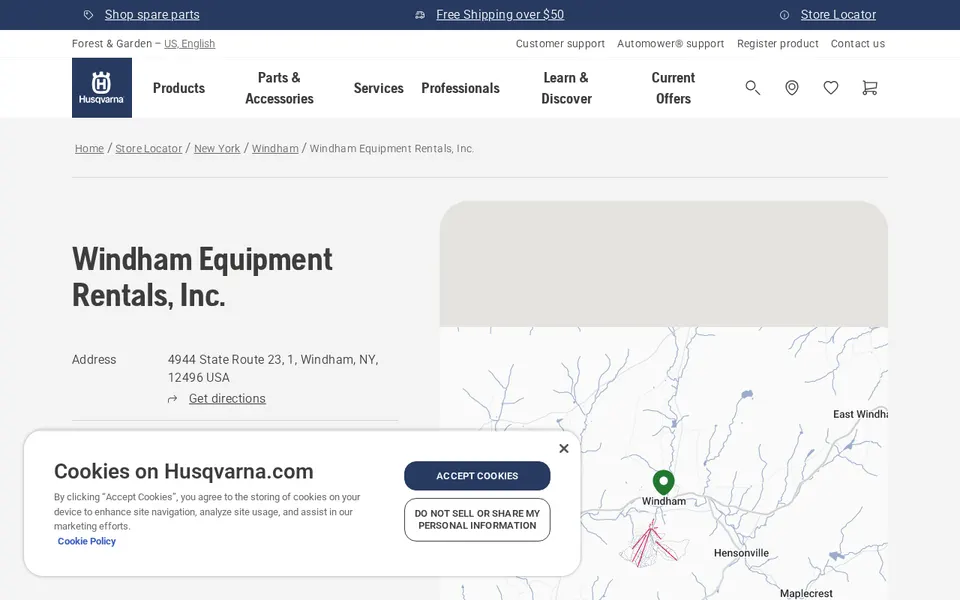Viewport: 960px width, 600px height.
Task: Open the Products menu
Action: pos(179,88)
